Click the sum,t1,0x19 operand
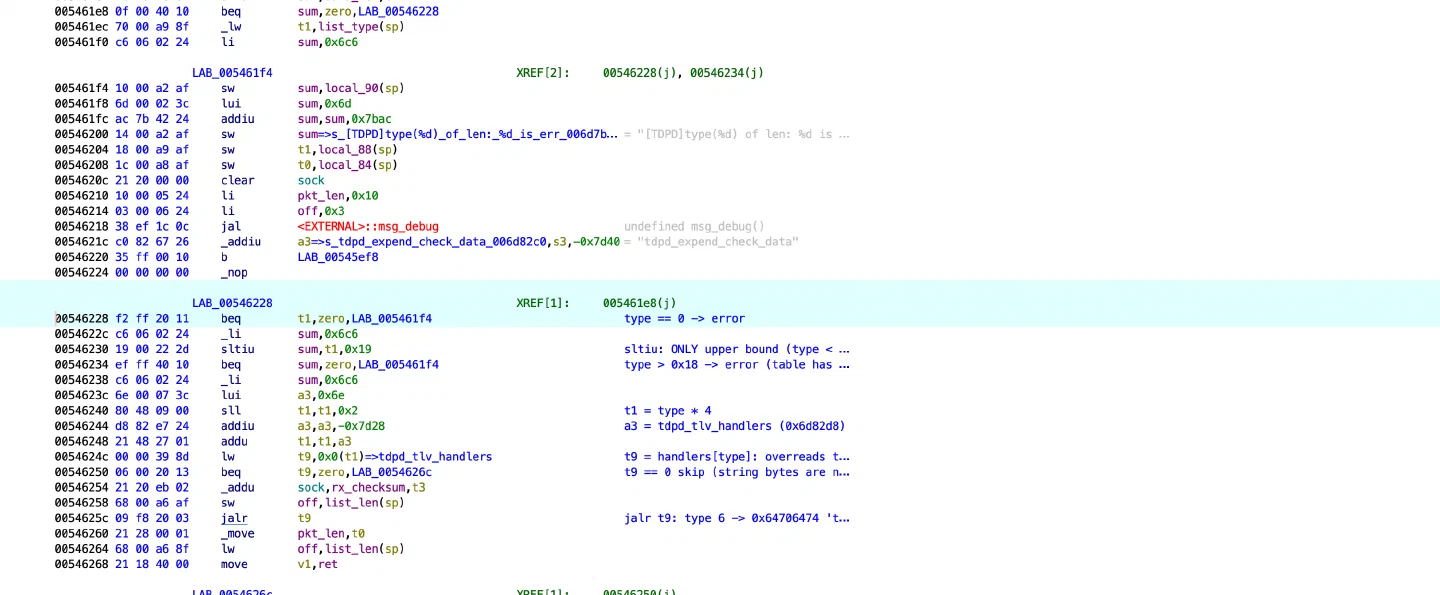 pyautogui.click(x=334, y=349)
